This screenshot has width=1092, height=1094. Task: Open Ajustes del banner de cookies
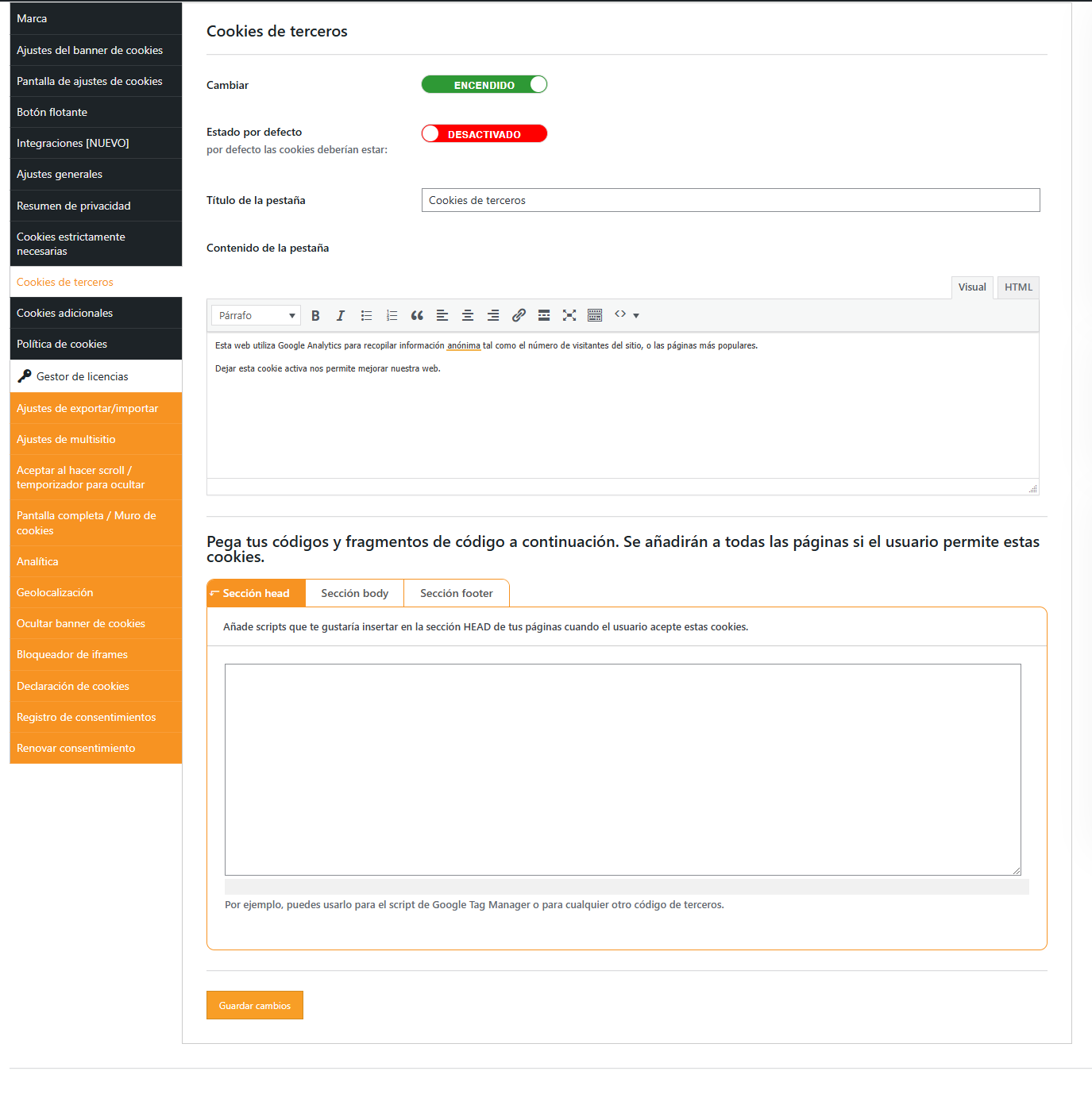tap(96, 50)
